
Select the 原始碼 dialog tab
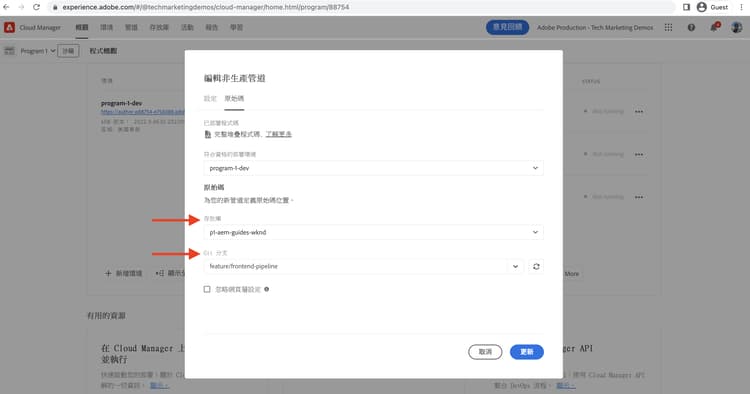tap(234, 98)
